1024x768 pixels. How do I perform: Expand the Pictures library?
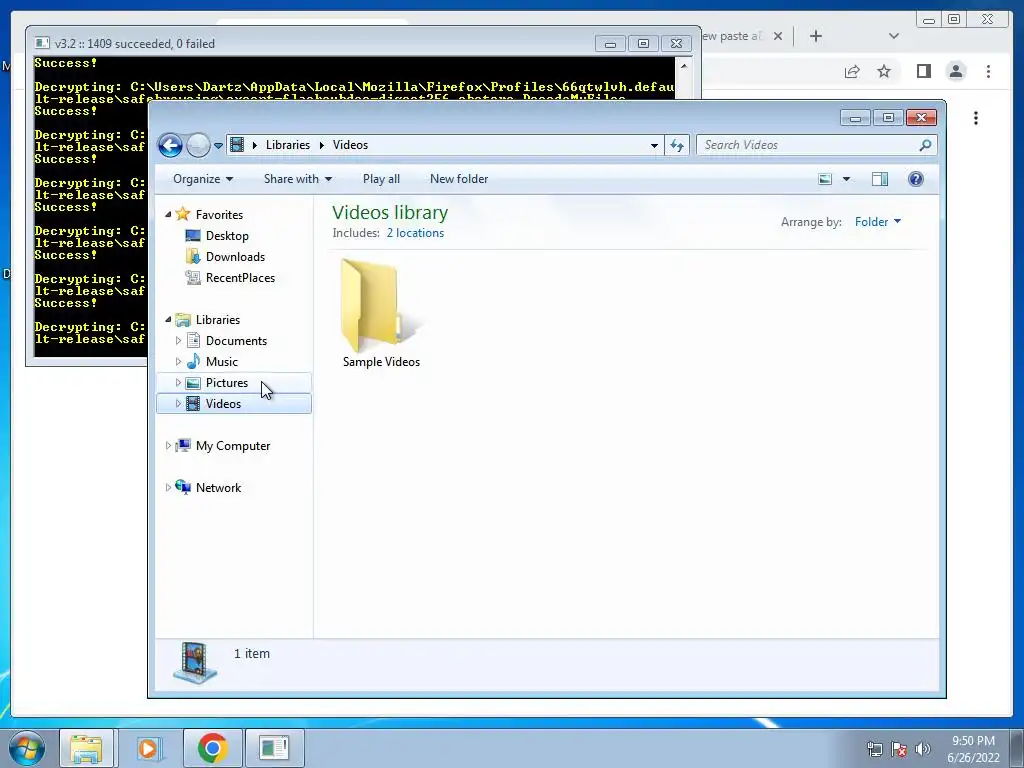pyautogui.click(x=178, y=383)
